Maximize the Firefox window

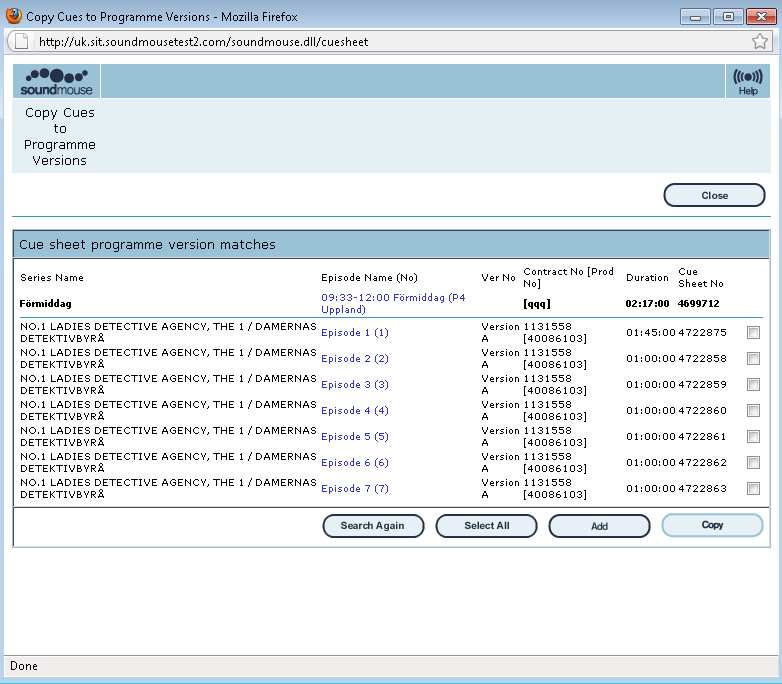click(x=728, y=16)
